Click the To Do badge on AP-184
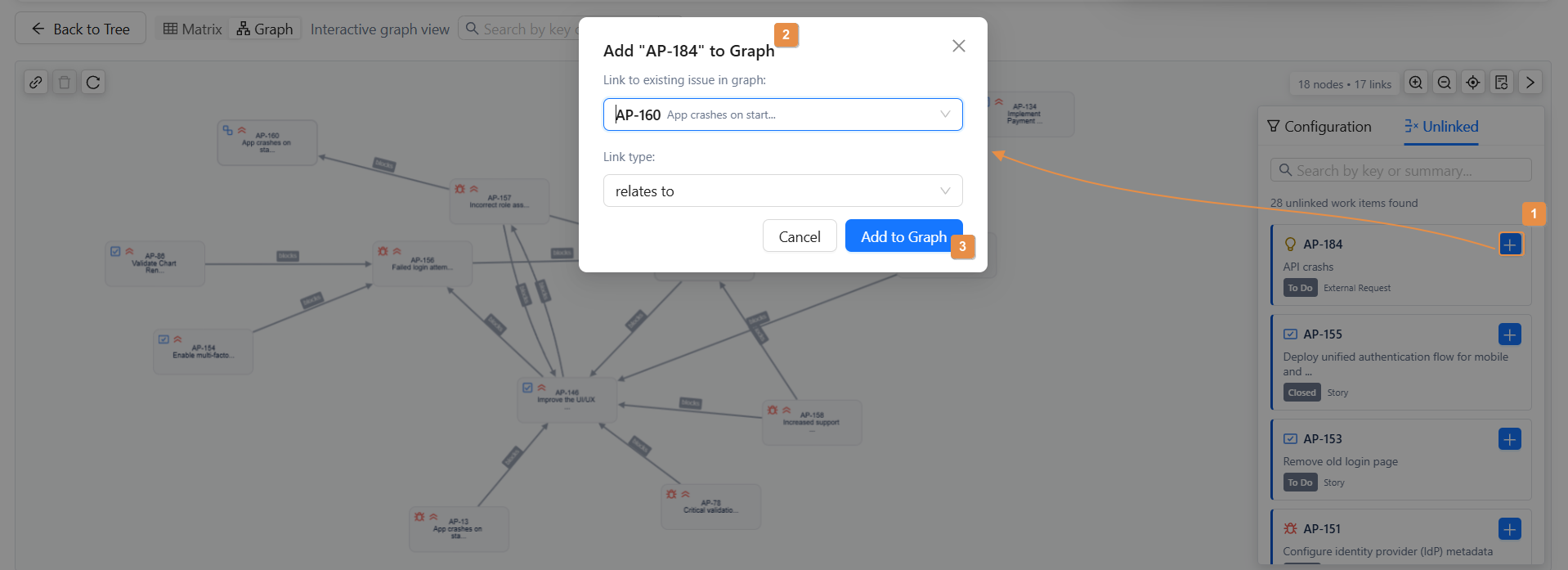This screenshot has height=570, width=1568. click(1300, 288)
